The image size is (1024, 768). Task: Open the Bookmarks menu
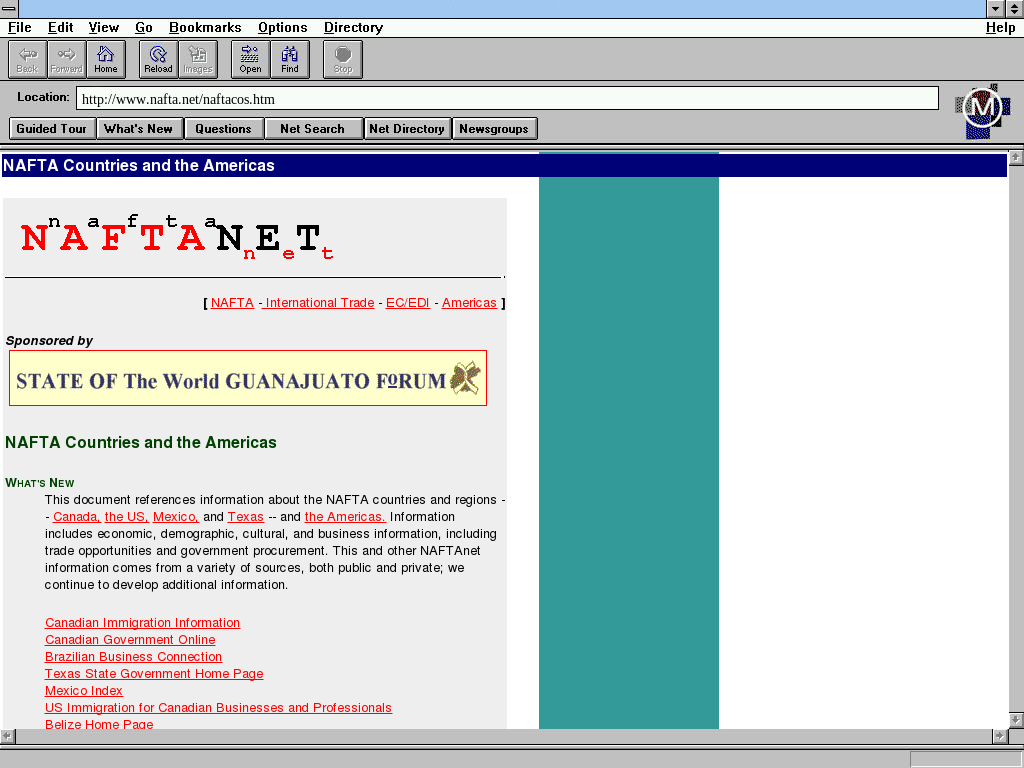coord(205,28)
